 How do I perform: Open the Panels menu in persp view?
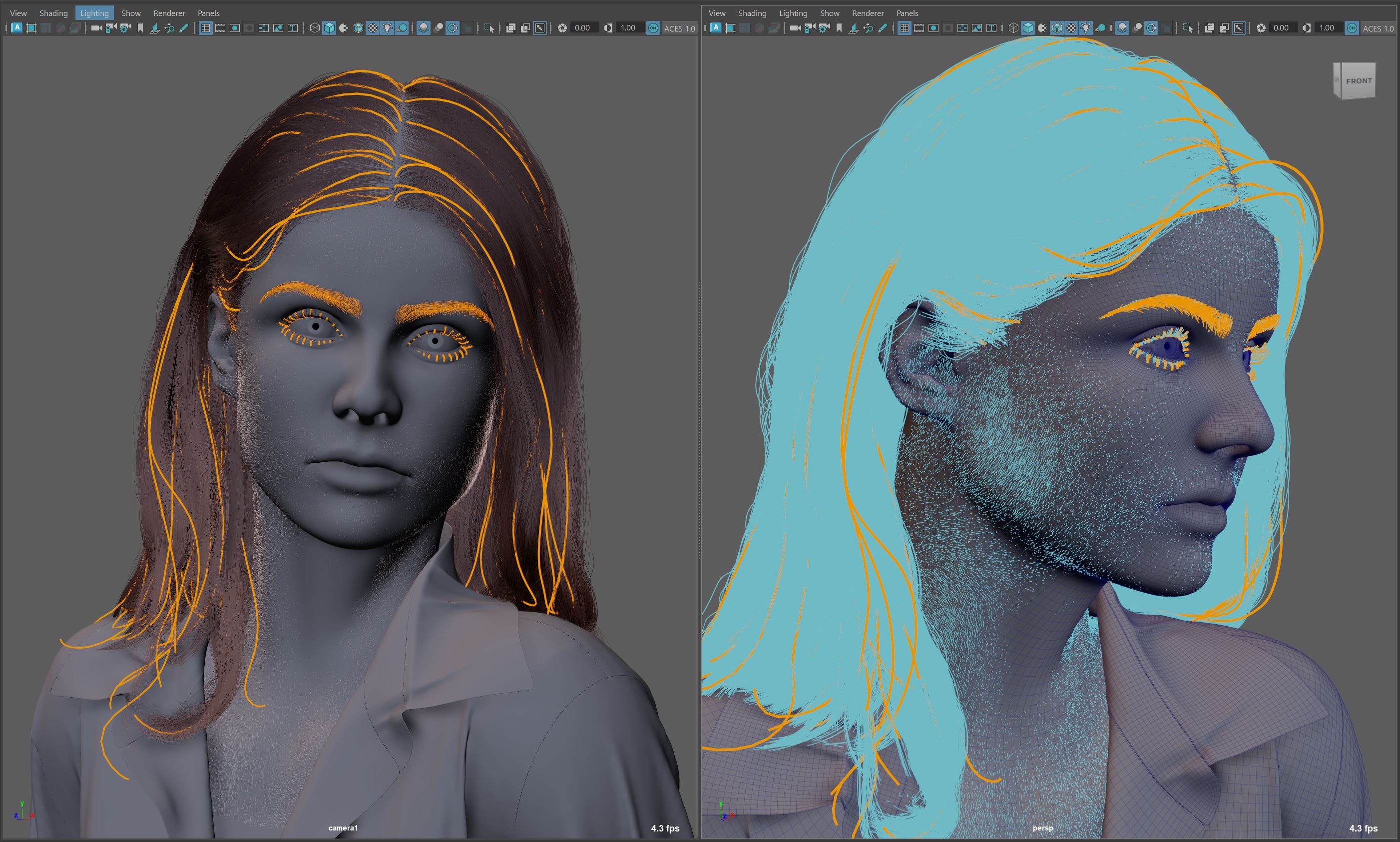tap(907, 12)
